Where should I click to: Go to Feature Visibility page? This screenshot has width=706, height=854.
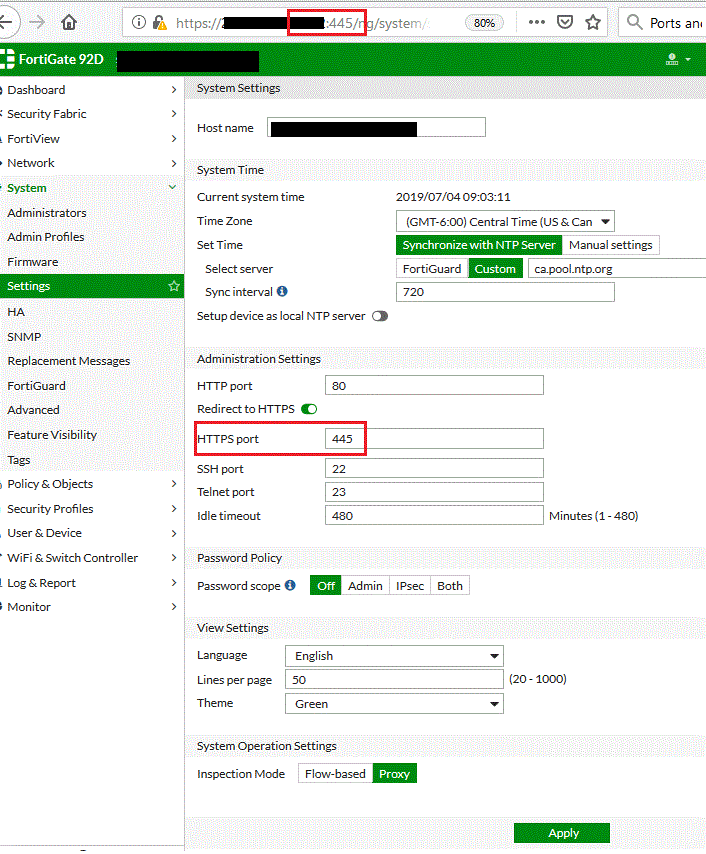coord(52,435)
